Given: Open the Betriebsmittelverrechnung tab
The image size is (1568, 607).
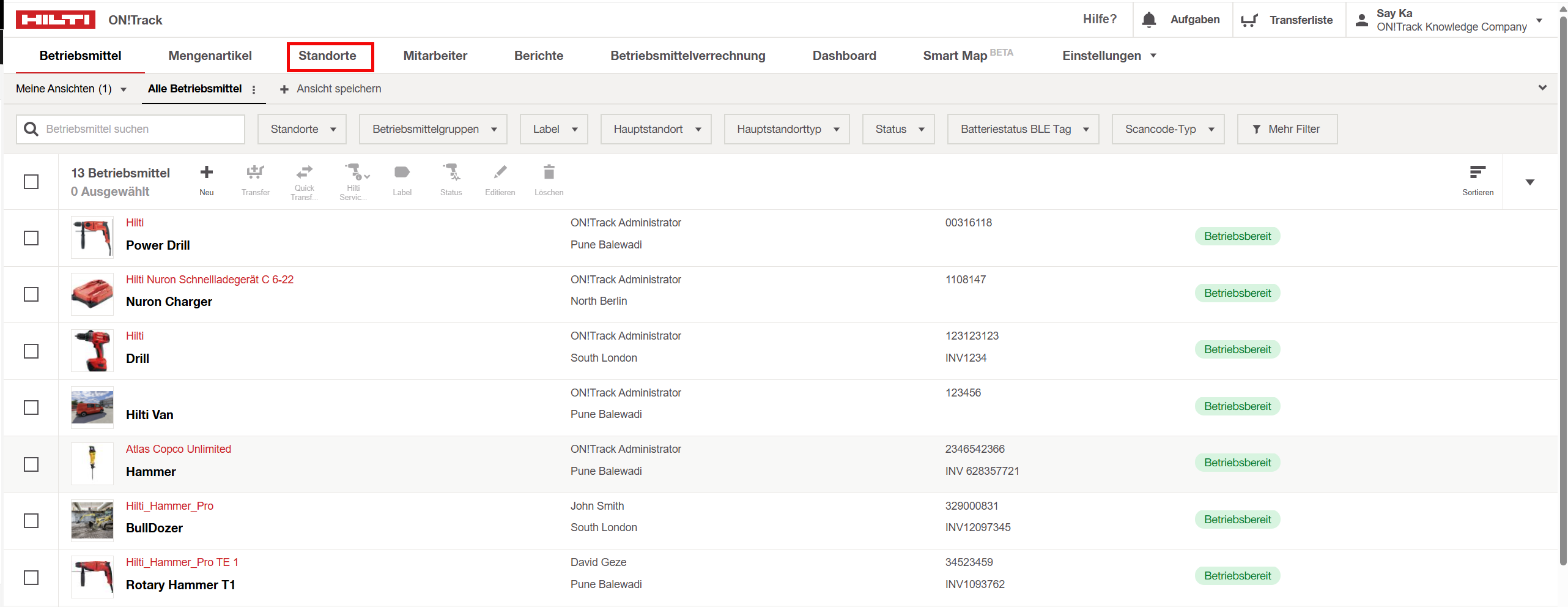Looking at the screenshot, I should tap(688, 56).
